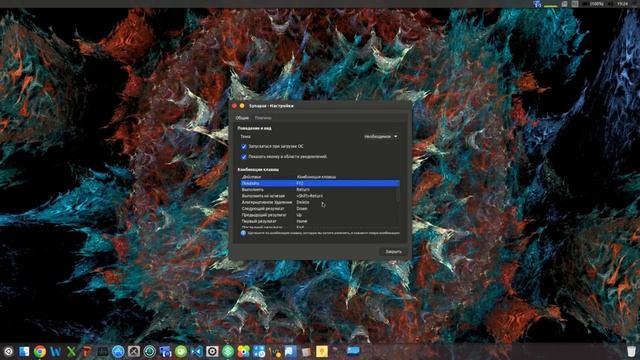Screen dimensions: 640x360
Task: Open the blue W writer app in dock
Action: pyautogui.click(x=56, y=351)
